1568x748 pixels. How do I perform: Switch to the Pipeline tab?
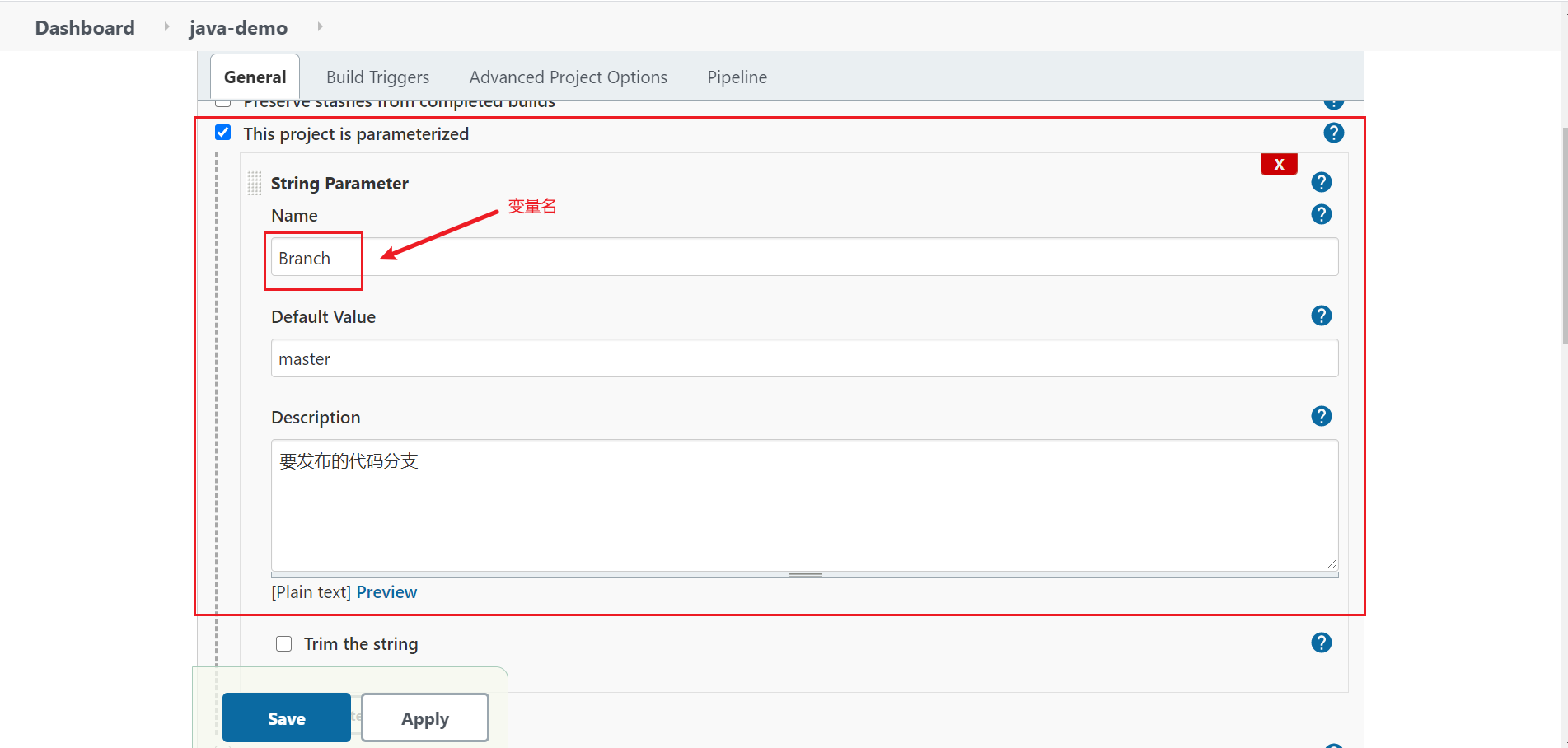click(x=737, y=77)
